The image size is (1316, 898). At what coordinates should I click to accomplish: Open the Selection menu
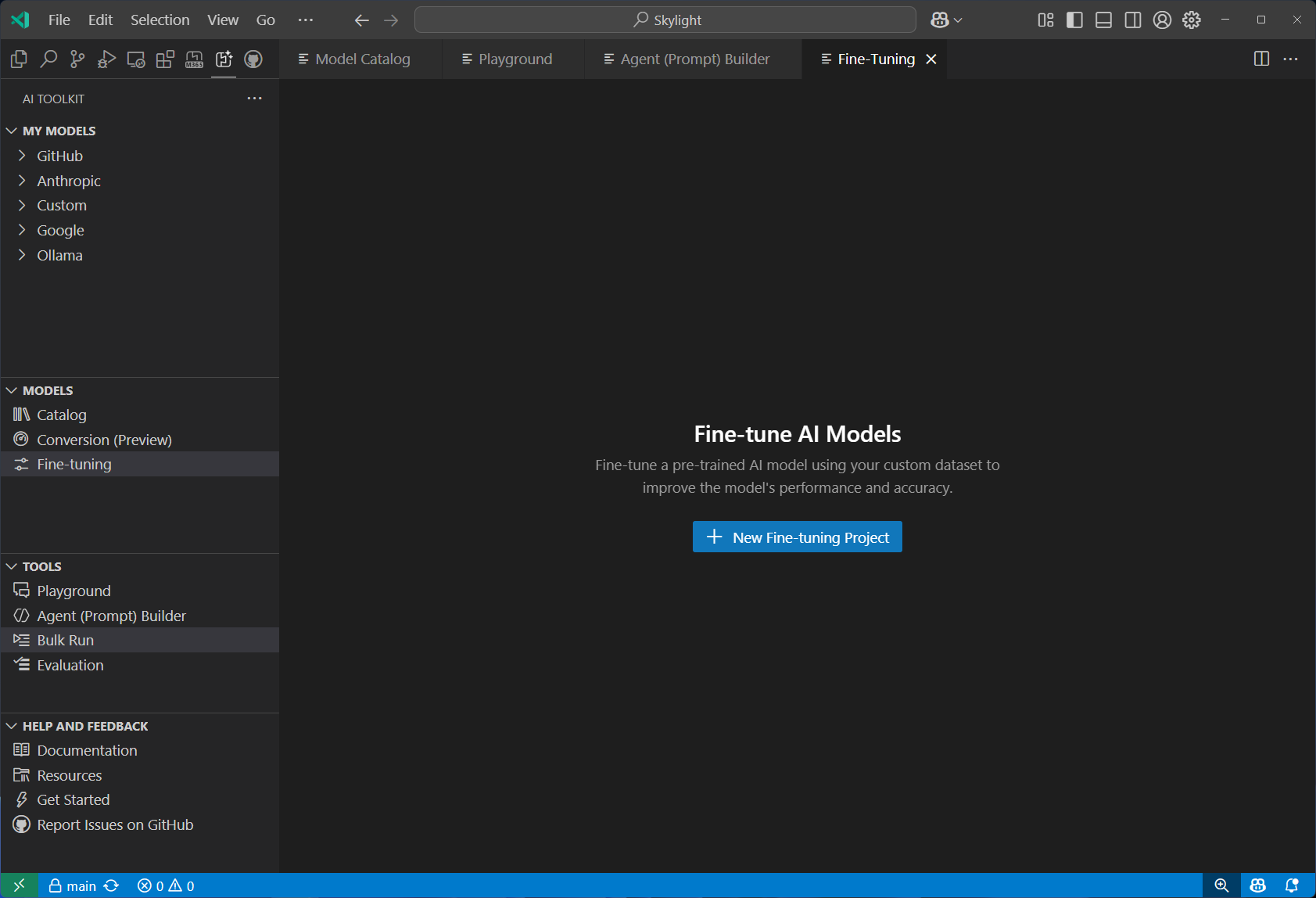point(160,20)
